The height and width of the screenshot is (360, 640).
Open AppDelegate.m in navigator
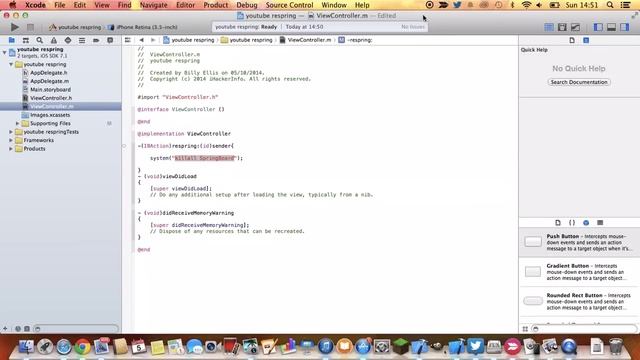point(49,81)
